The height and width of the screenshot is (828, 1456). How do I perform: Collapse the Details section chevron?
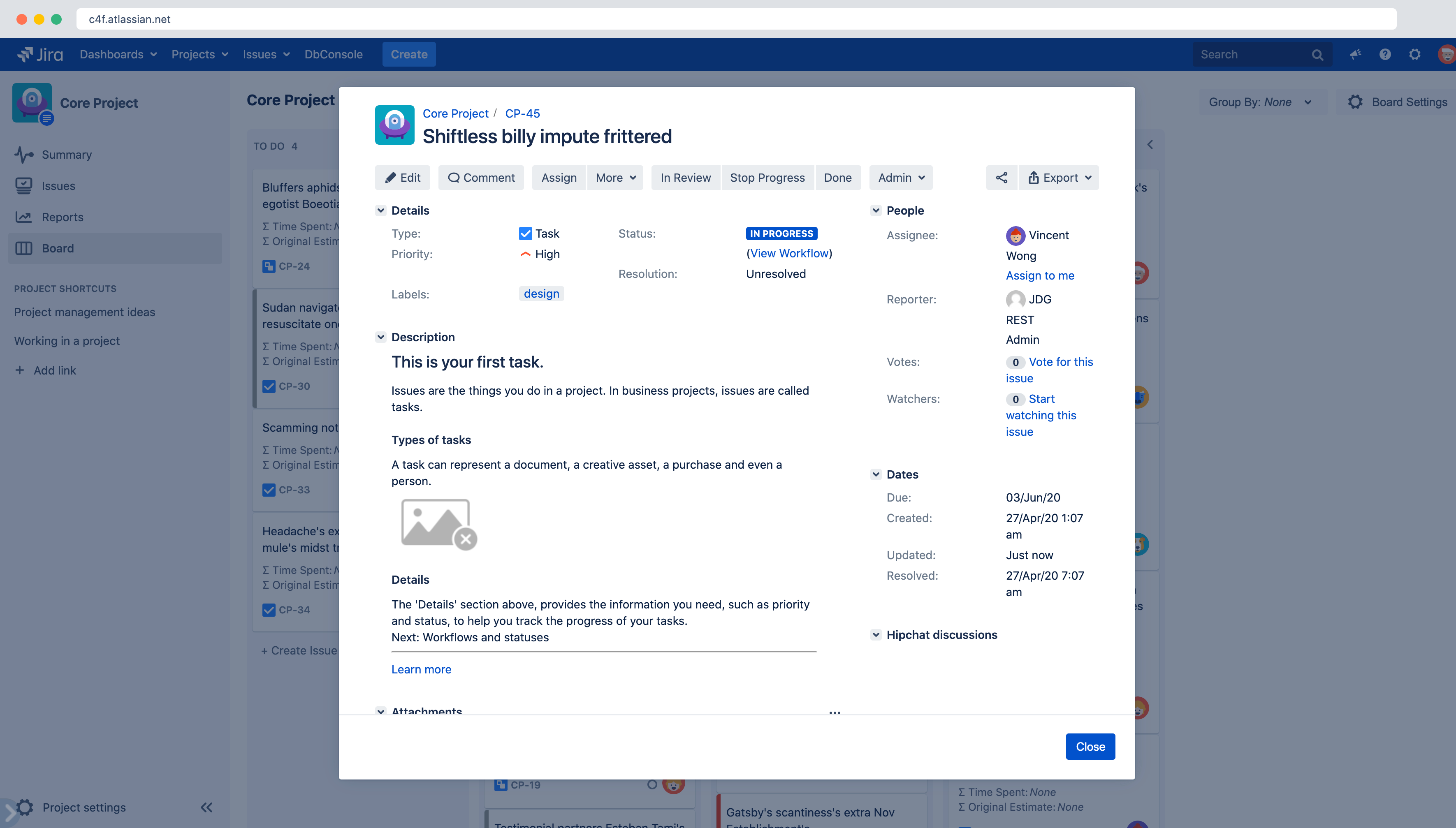coord(380,210)
